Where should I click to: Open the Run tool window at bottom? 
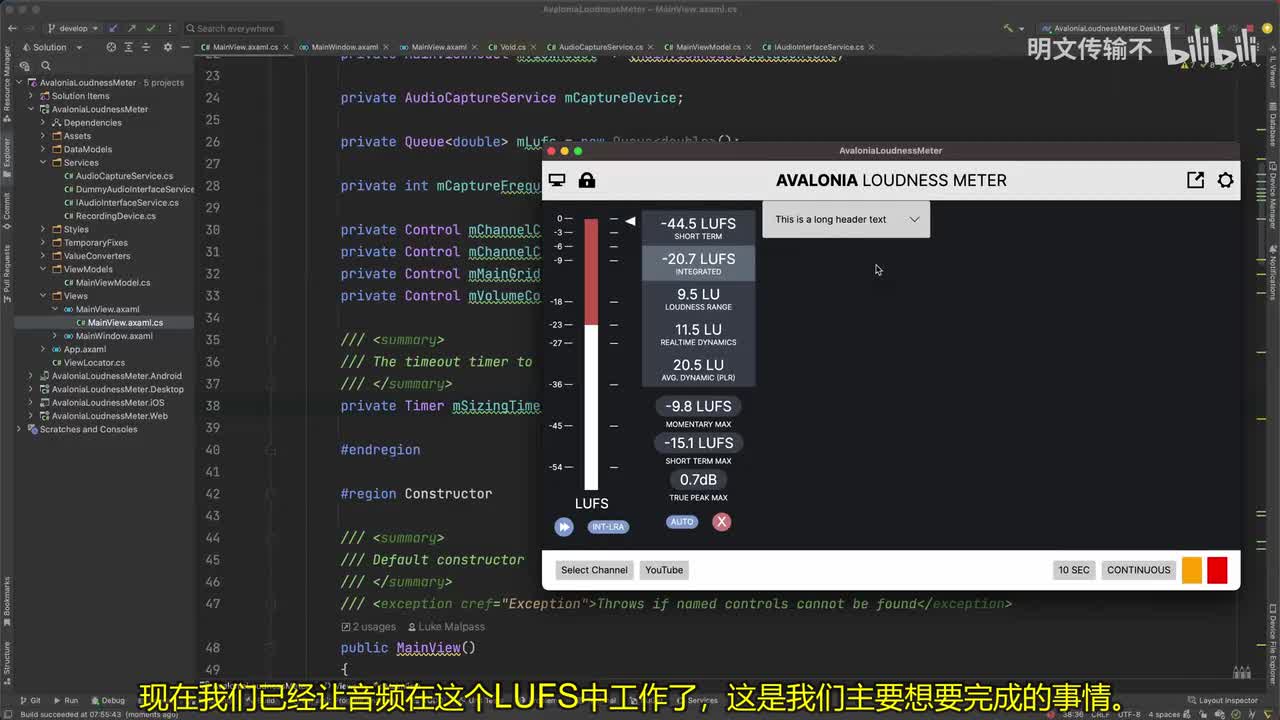[x=65, y=701]
